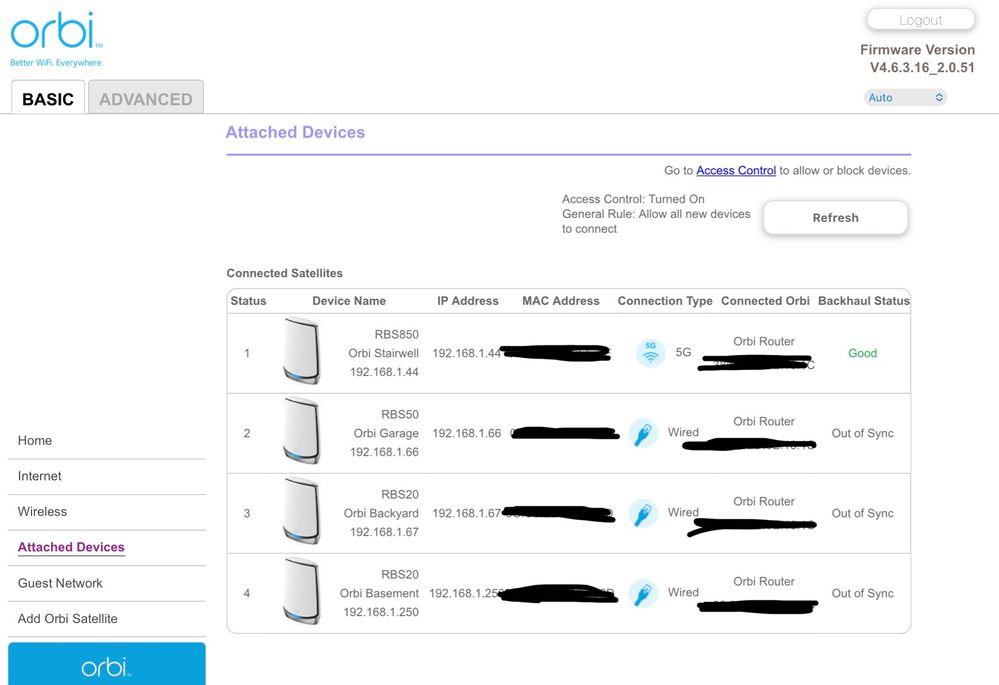Click the 5G wireless icon for Orbi Stairwell
The image size is (999, 685).
[x=650, y=353]
